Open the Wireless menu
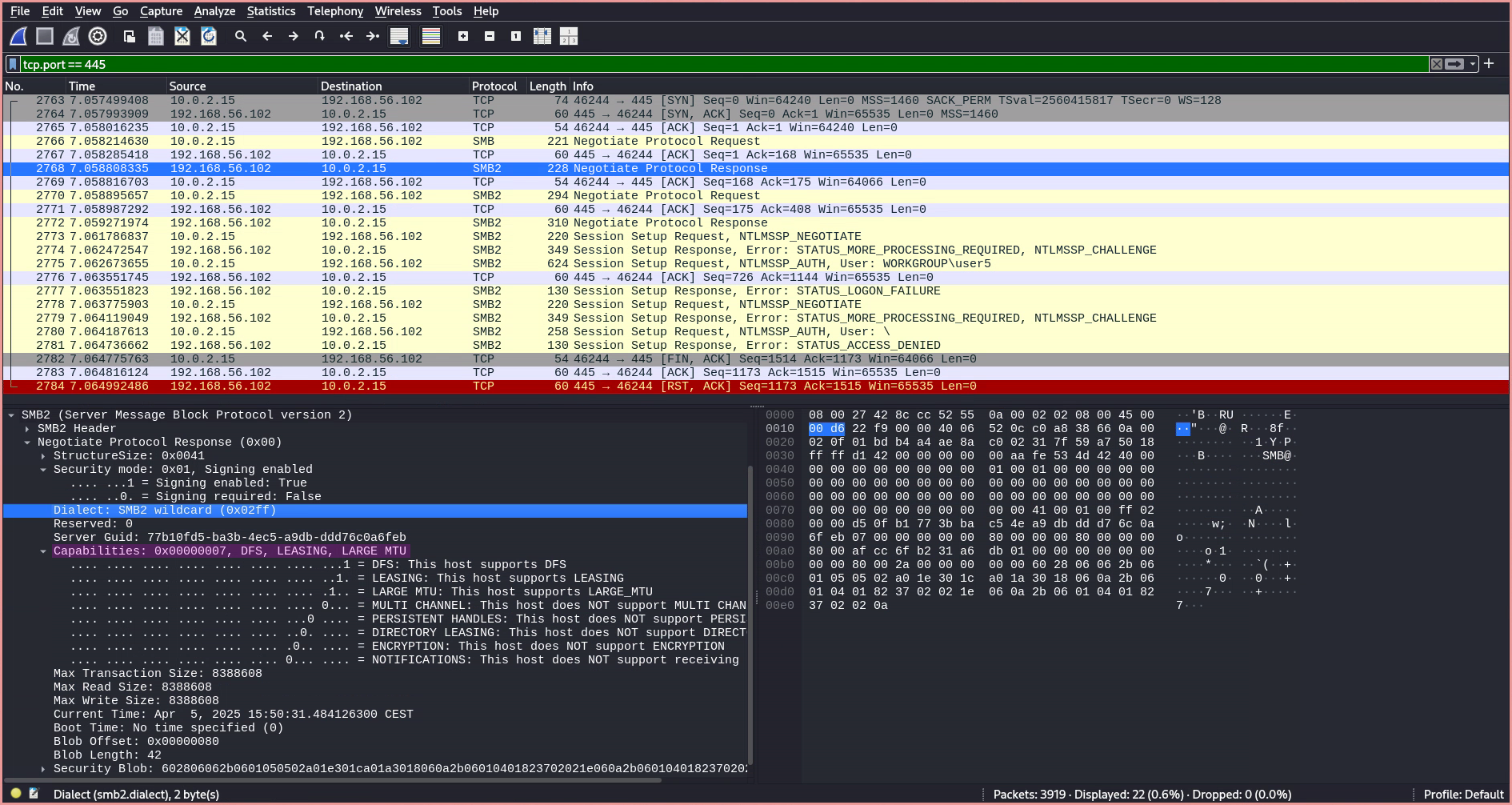1512x805 pixels. click(x=398, y=11)
